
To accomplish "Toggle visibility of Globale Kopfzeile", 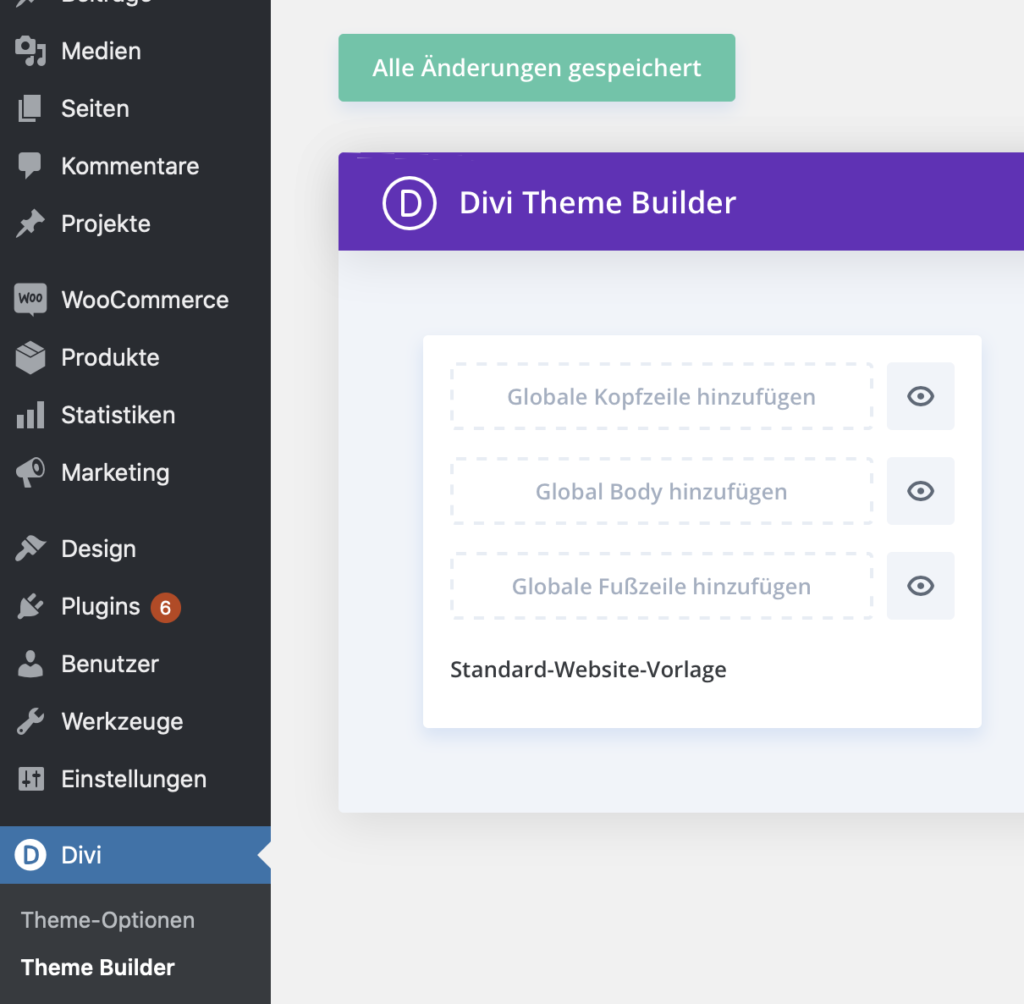I will tap(920, 397).
